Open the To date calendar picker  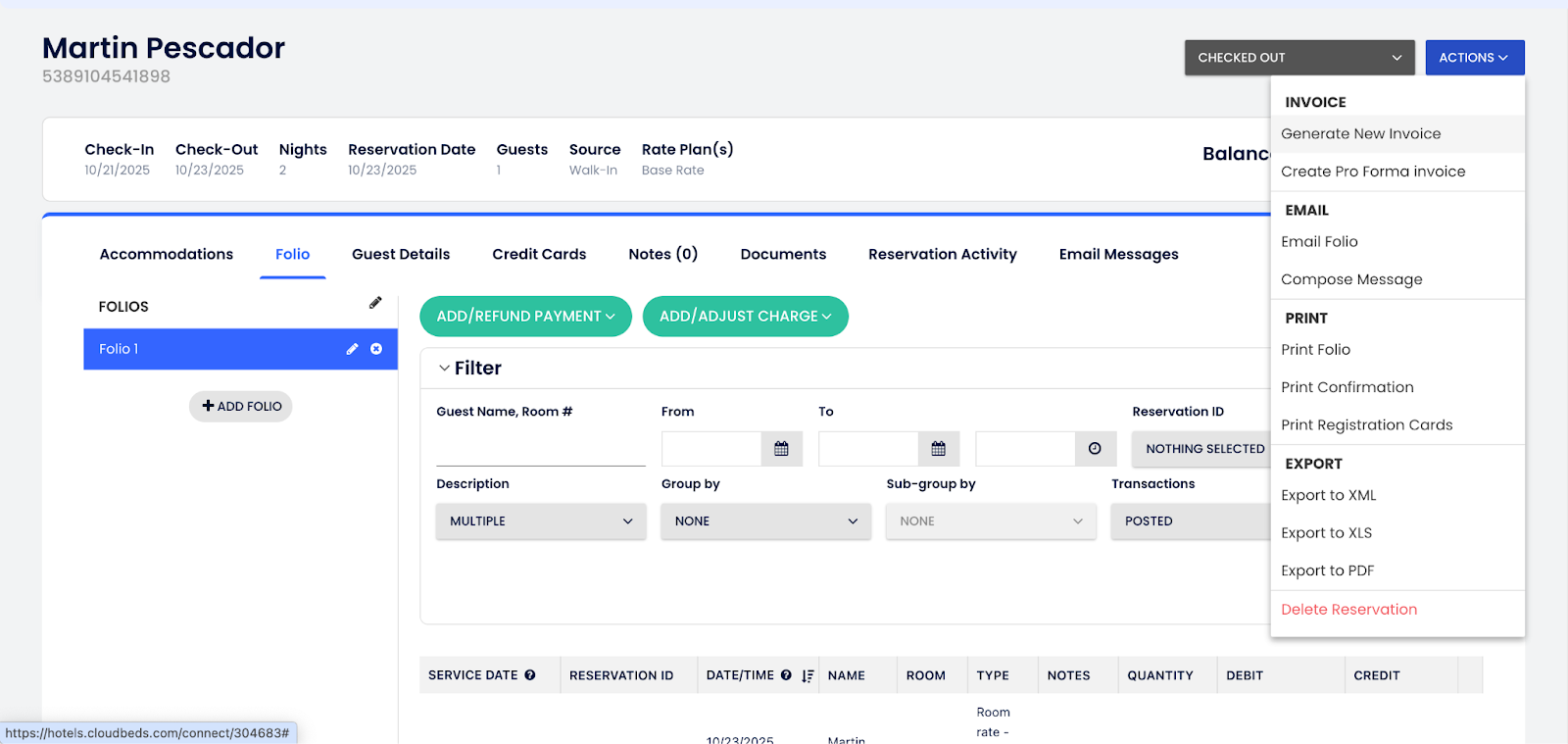click(938, 449)
